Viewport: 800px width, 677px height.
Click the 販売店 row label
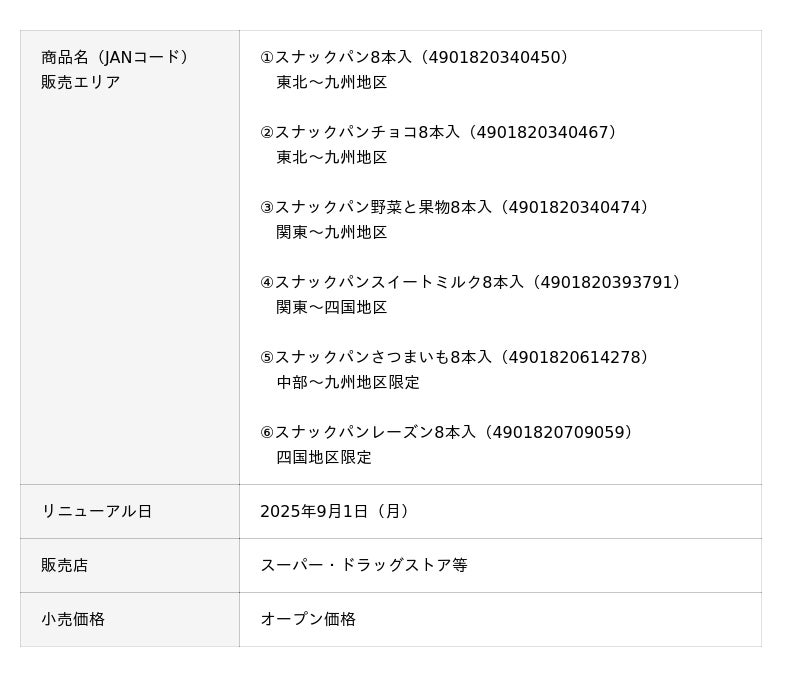65,565
